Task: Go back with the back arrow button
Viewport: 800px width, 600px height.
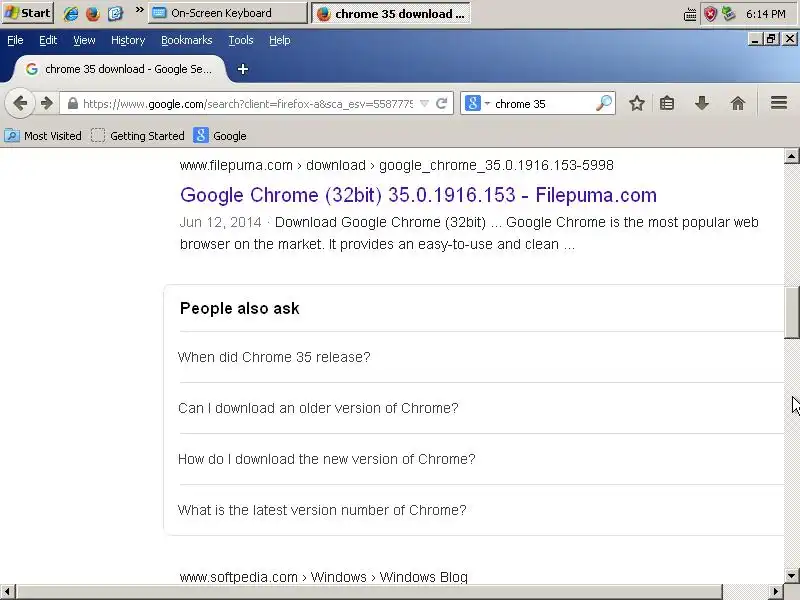Action: [20, 104]
